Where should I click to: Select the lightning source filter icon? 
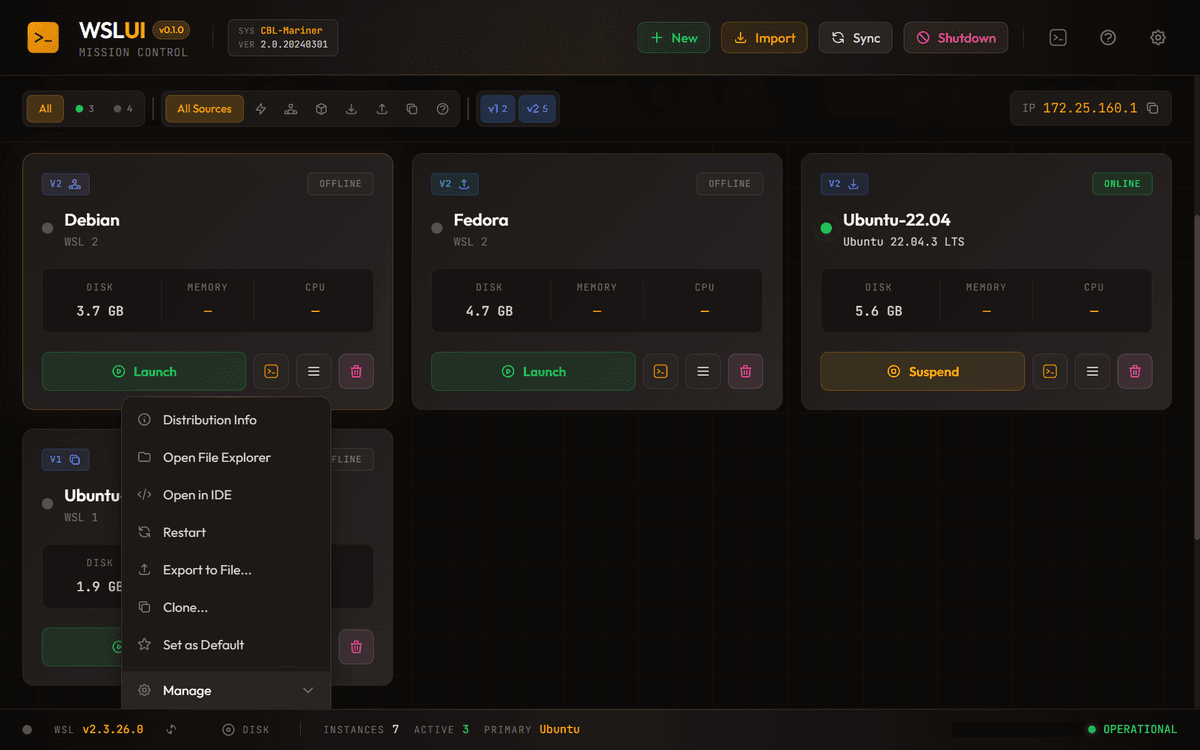260,108
